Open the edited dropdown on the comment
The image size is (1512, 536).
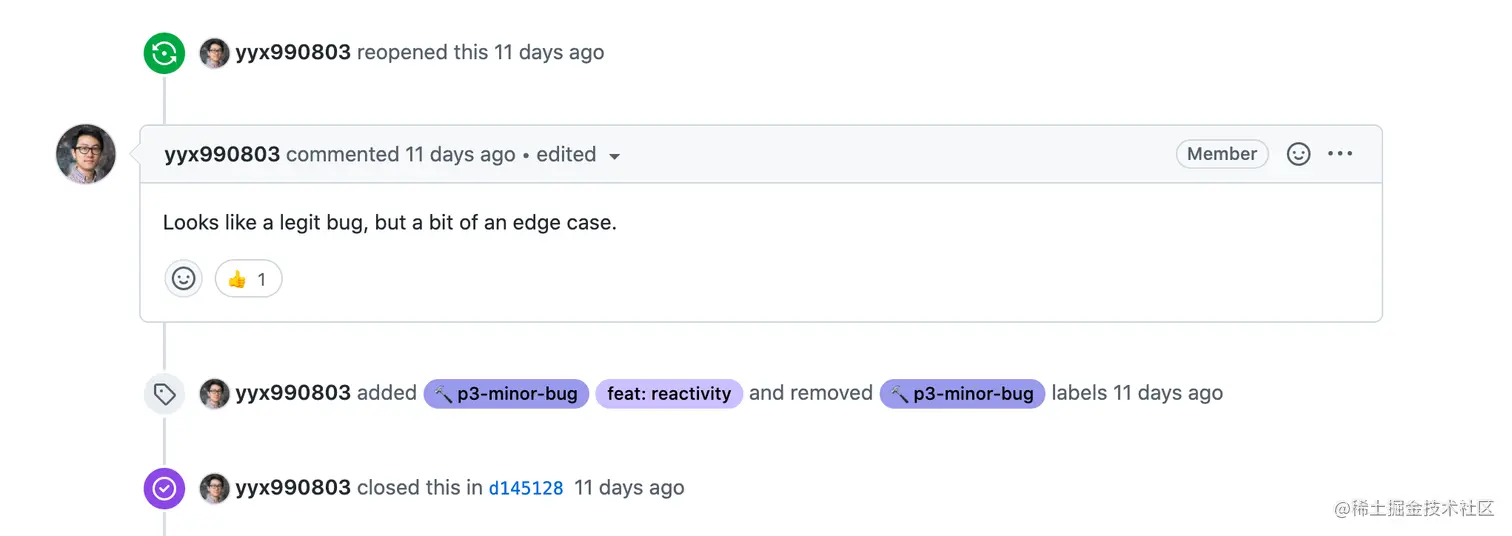coord(578,155)
